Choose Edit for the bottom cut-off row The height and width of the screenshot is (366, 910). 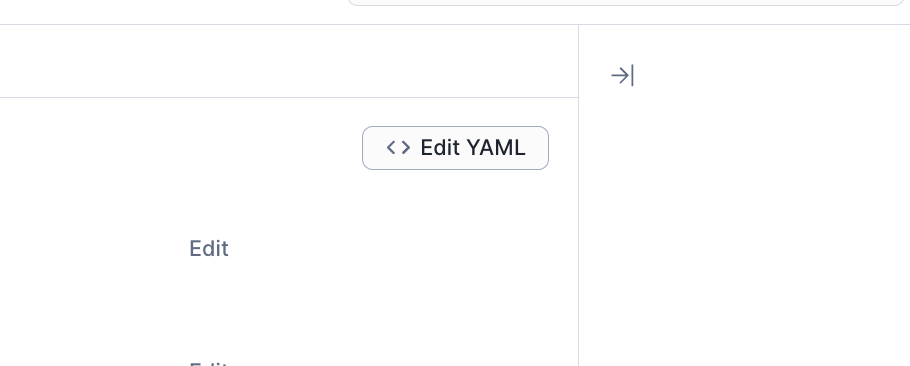[x=209, y=364]
